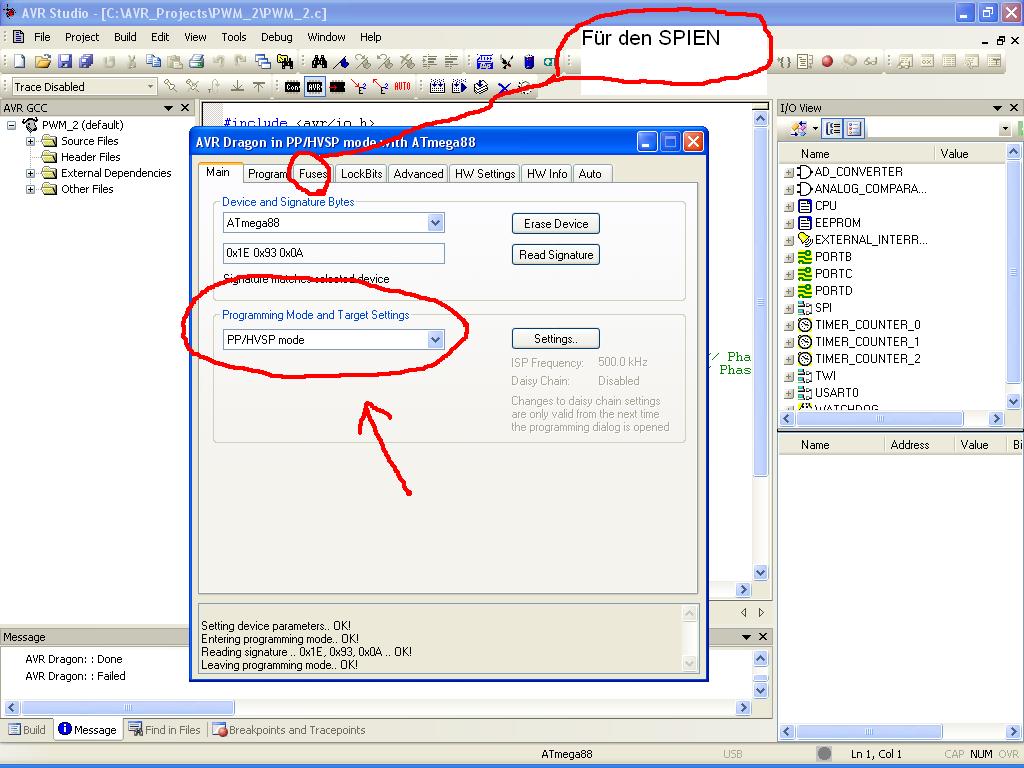
Task: Expand the Other Files folder
Action: pos(30,189)
